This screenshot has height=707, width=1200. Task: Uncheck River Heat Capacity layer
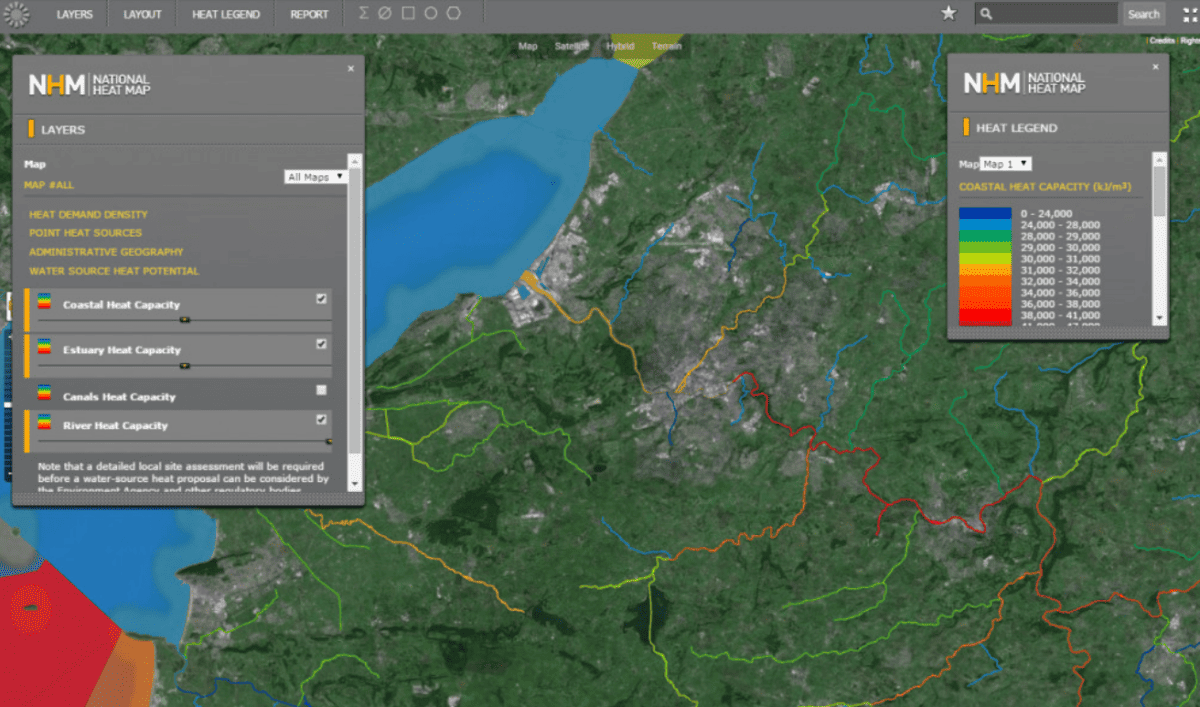coord(321,420)
